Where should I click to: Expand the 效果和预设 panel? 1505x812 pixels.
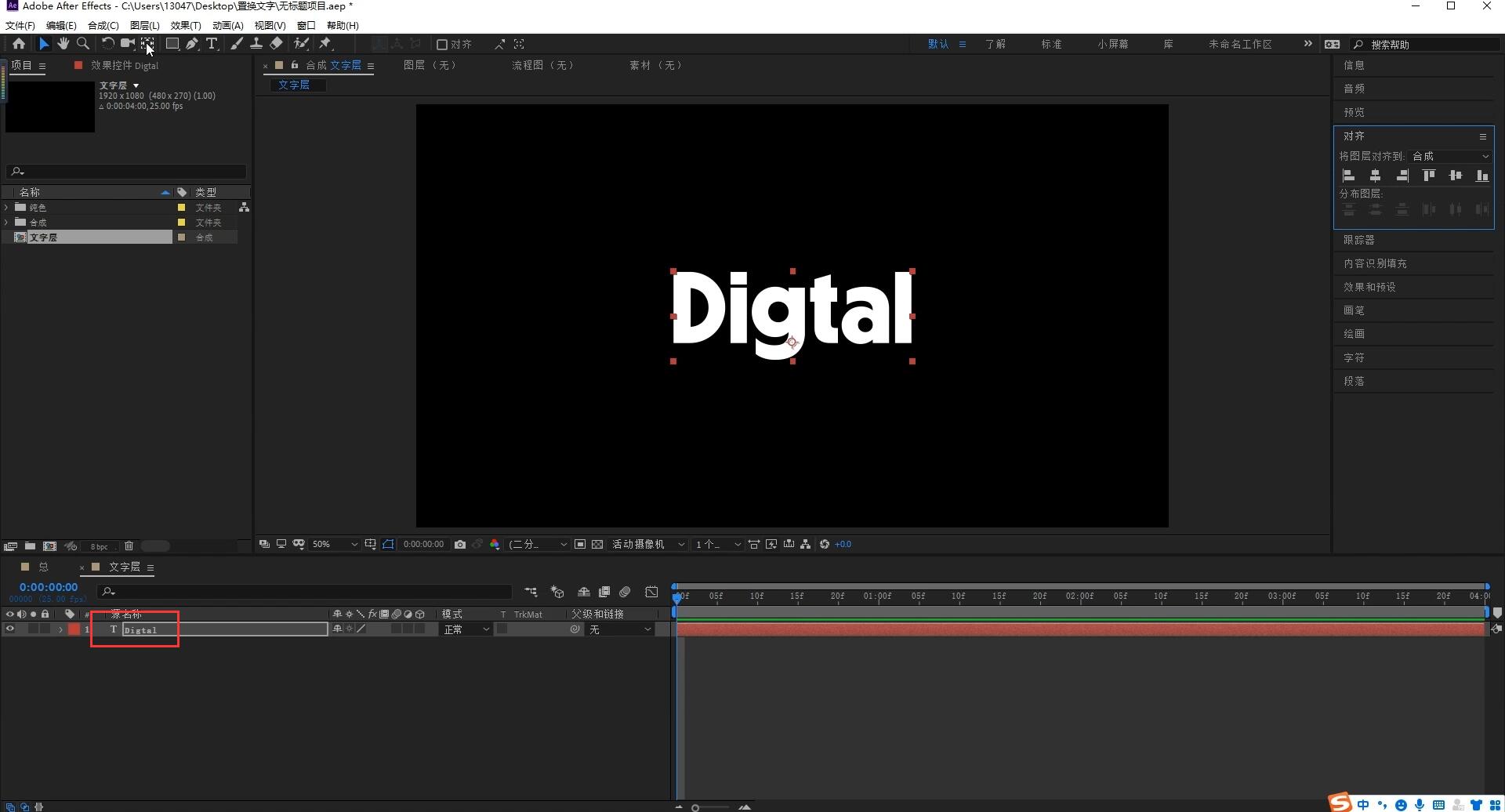[x=1369, y=287]
